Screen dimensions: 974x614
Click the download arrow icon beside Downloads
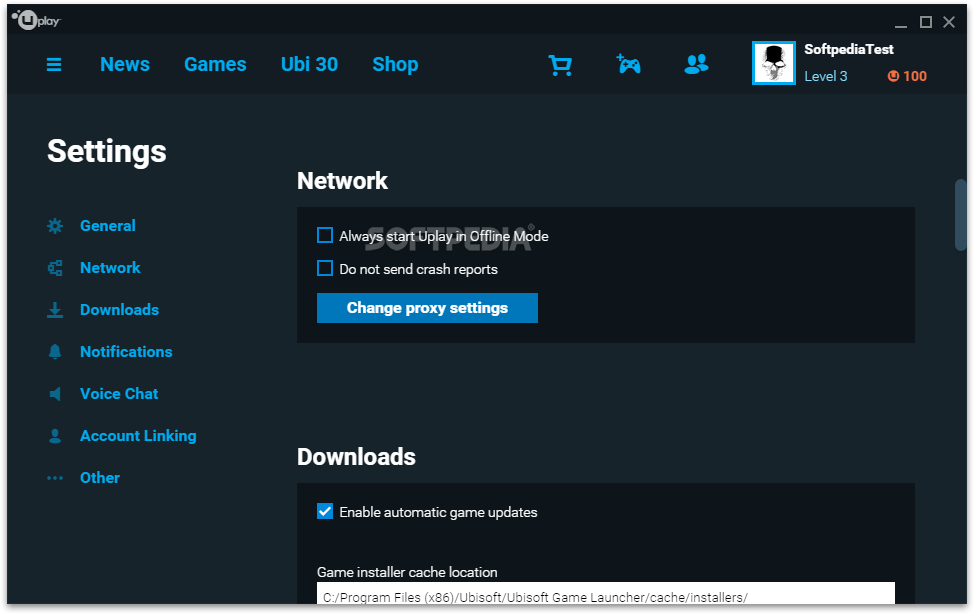point(55,310)
